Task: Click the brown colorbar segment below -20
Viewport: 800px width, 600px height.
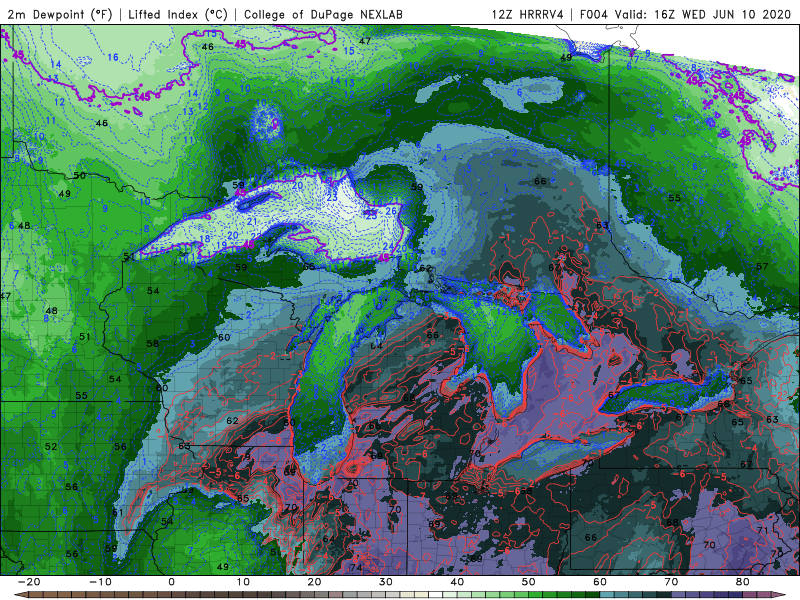Action: [x=36, y=595]
